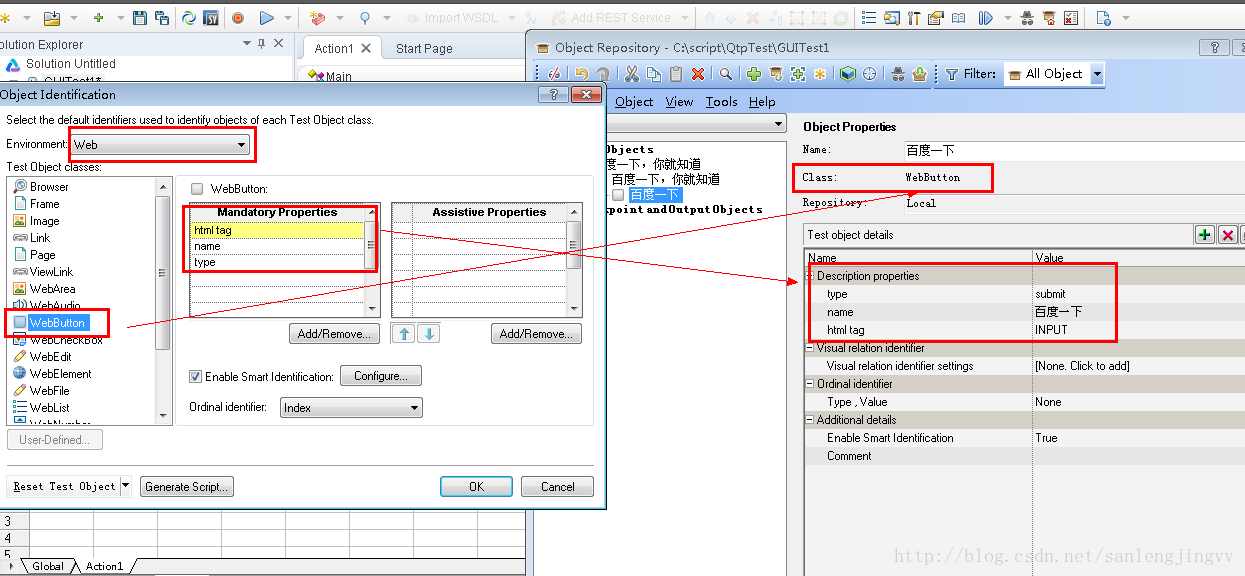Open the Filter All Object dropdown
The height and width of the screenshot is (576, 1245).
(x=1097, y=74)
